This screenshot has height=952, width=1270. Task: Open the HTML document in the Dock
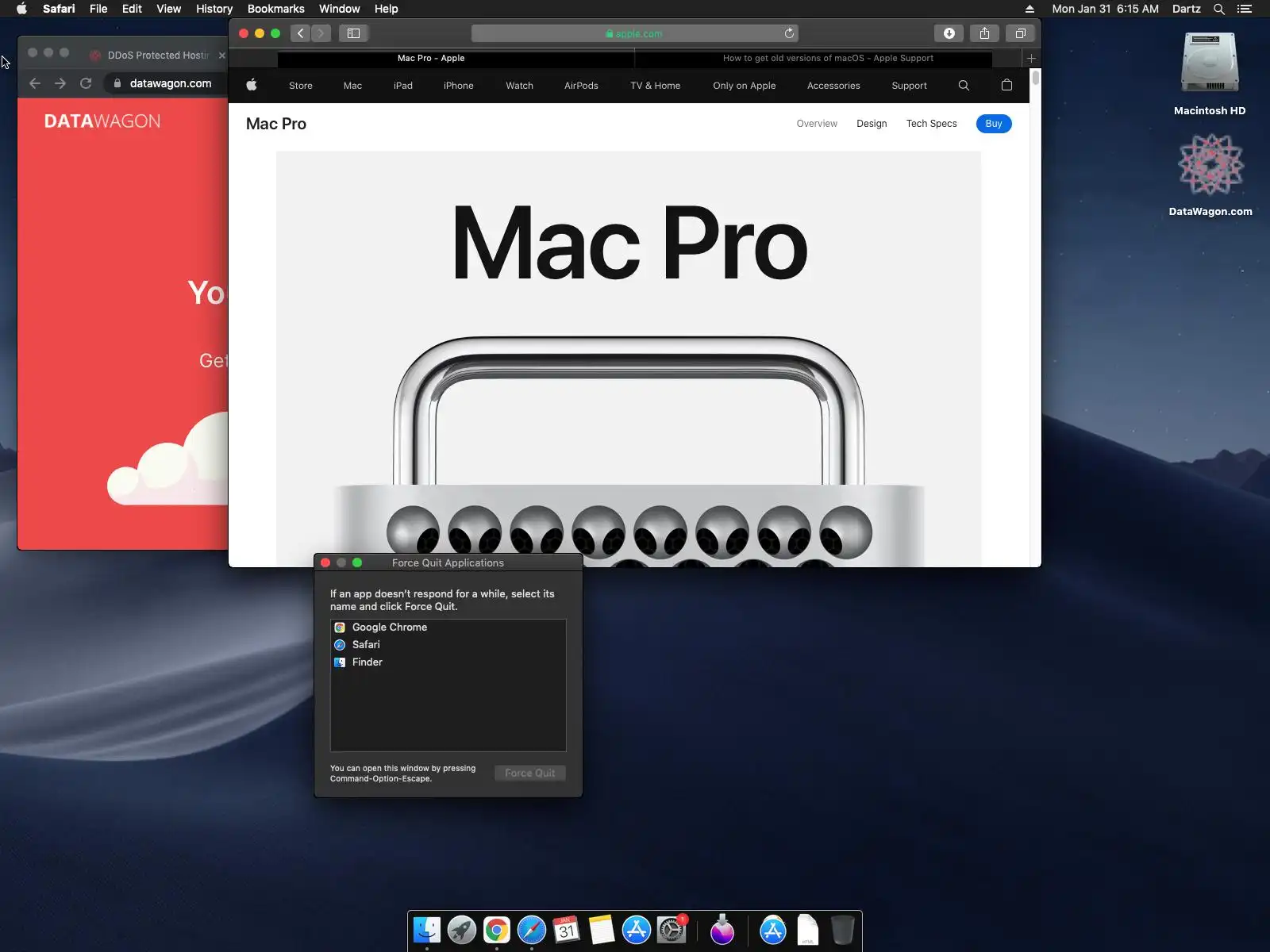808,930
